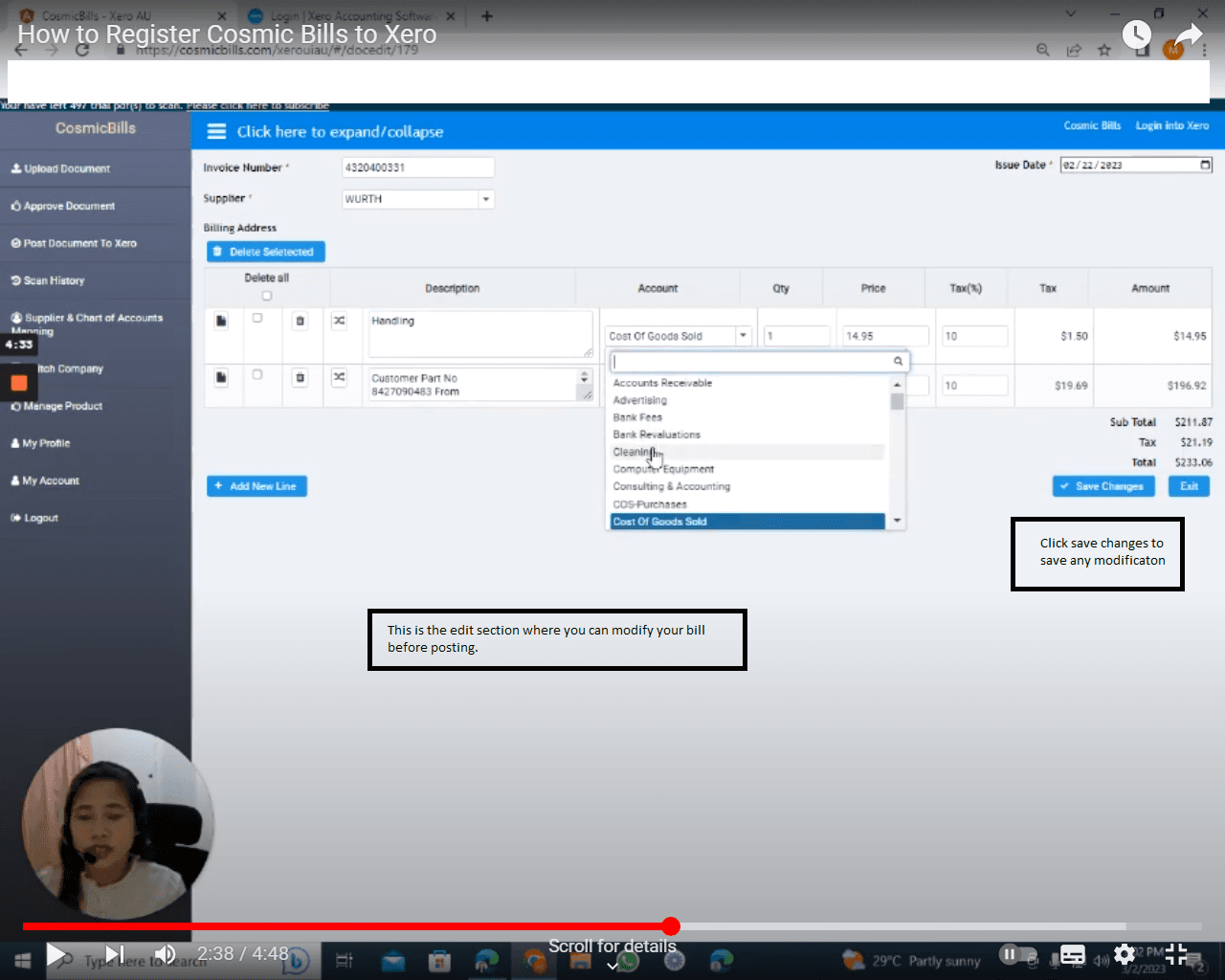Toggle YouTube autoplay switch
Image resolution: width=1225 pixels, height=980 pixels.
click(x=1017, y=954)
